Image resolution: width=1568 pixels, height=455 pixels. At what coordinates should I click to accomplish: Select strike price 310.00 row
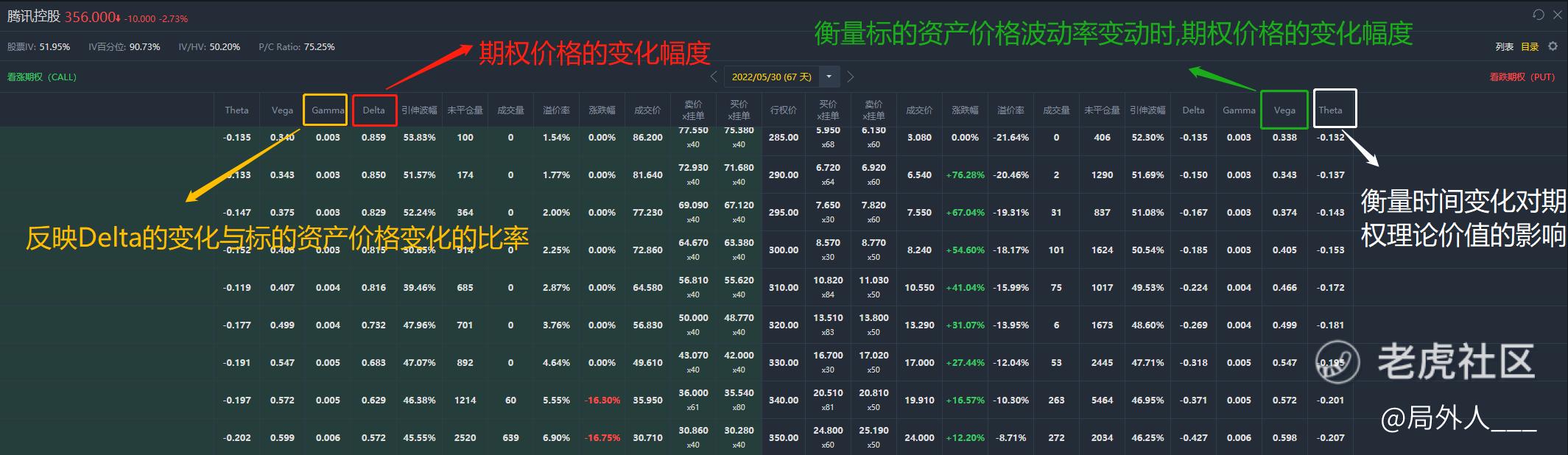click(x=784, y=288)
